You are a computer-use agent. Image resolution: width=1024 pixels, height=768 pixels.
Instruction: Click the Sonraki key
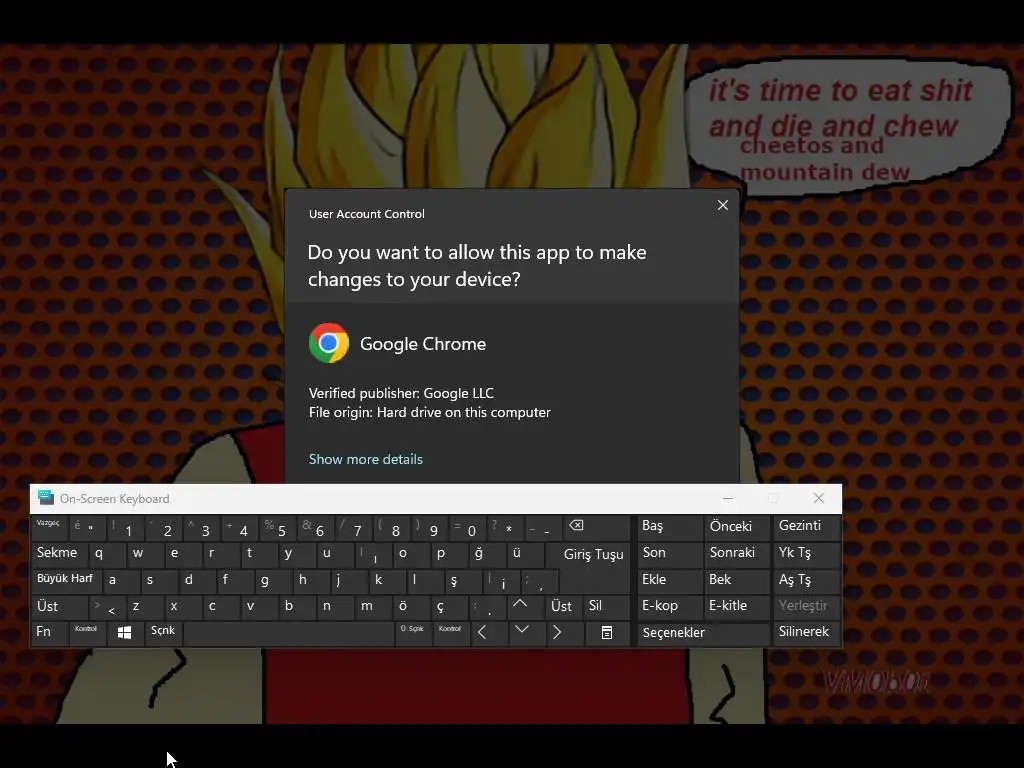pyautogui.click(x=737, y=553)
